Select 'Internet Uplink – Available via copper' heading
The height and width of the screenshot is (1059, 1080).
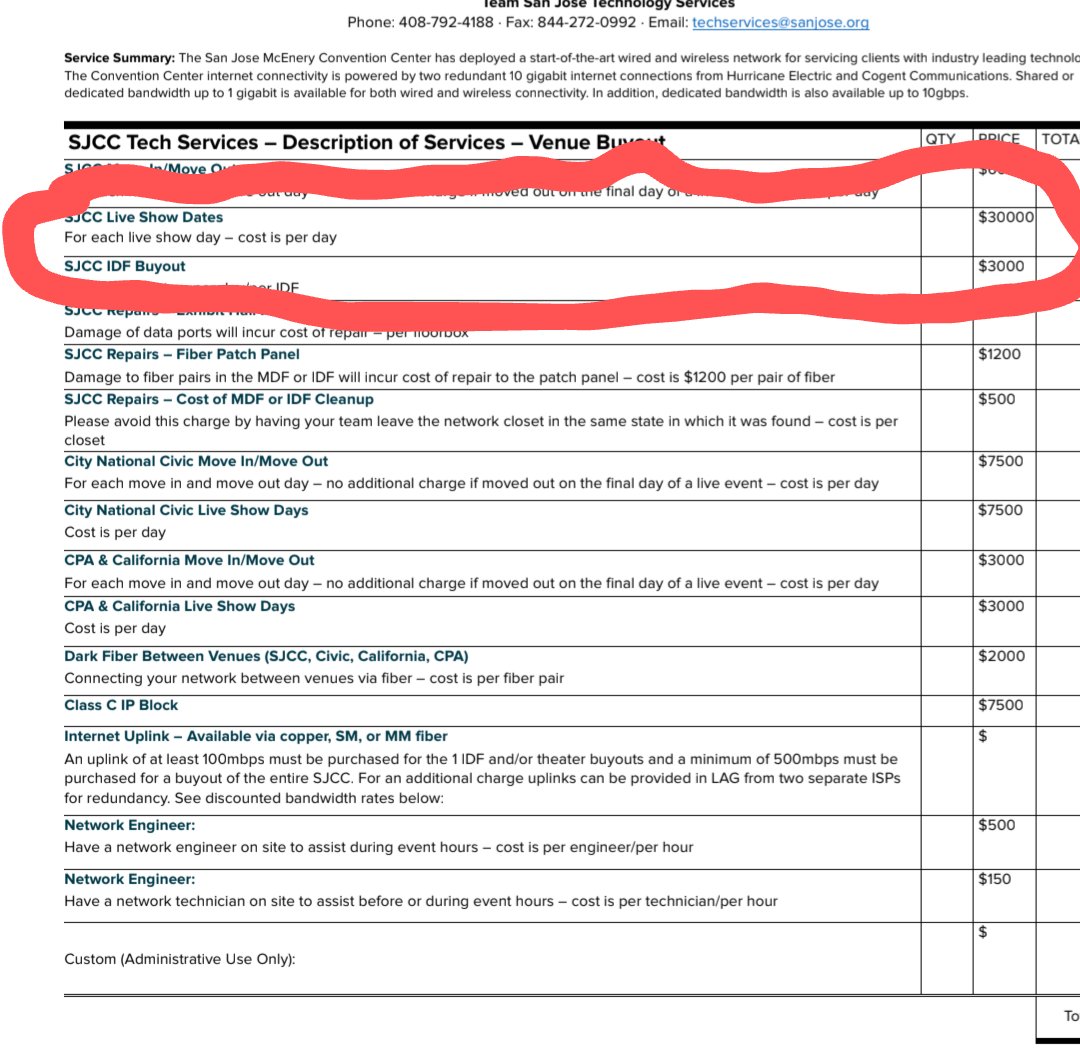tap(256, 736)
